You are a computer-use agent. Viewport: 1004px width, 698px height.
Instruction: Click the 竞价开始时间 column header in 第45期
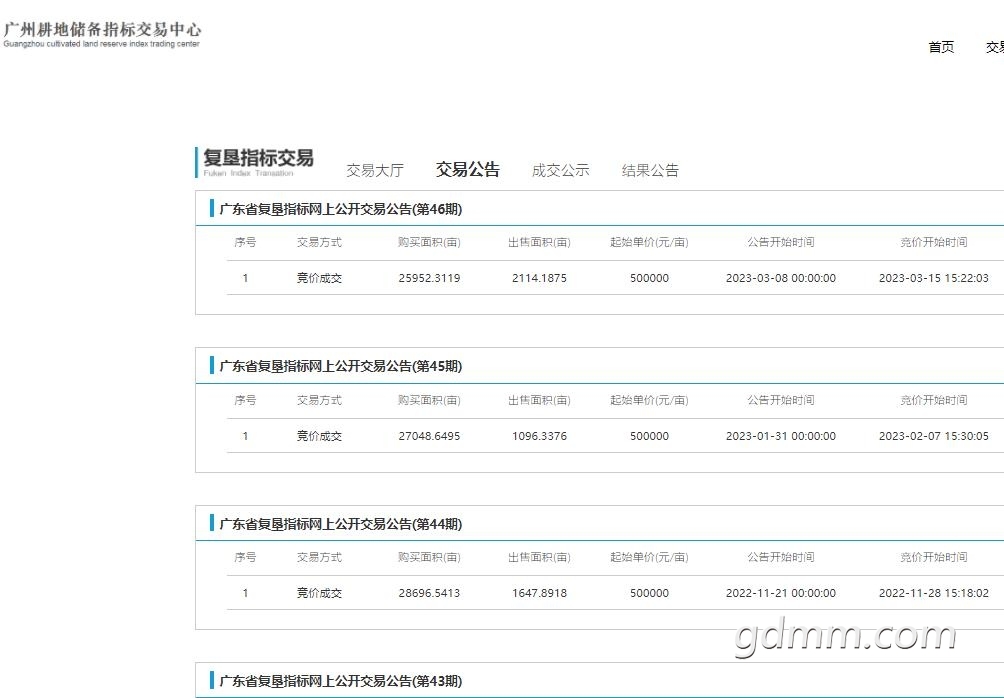[x=934, y=400]
